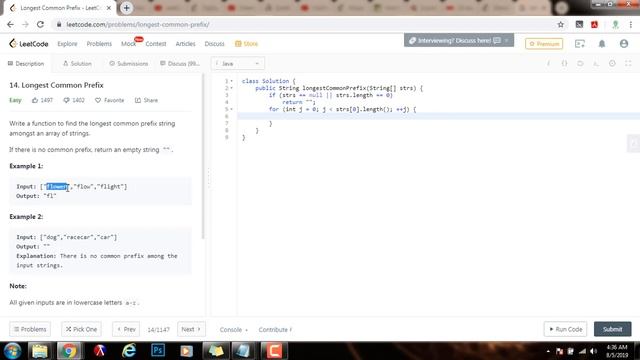The height and width of the screenshot is (360, 640).
Task: Click the LeetCode logo
Action: tap(29, 44)
